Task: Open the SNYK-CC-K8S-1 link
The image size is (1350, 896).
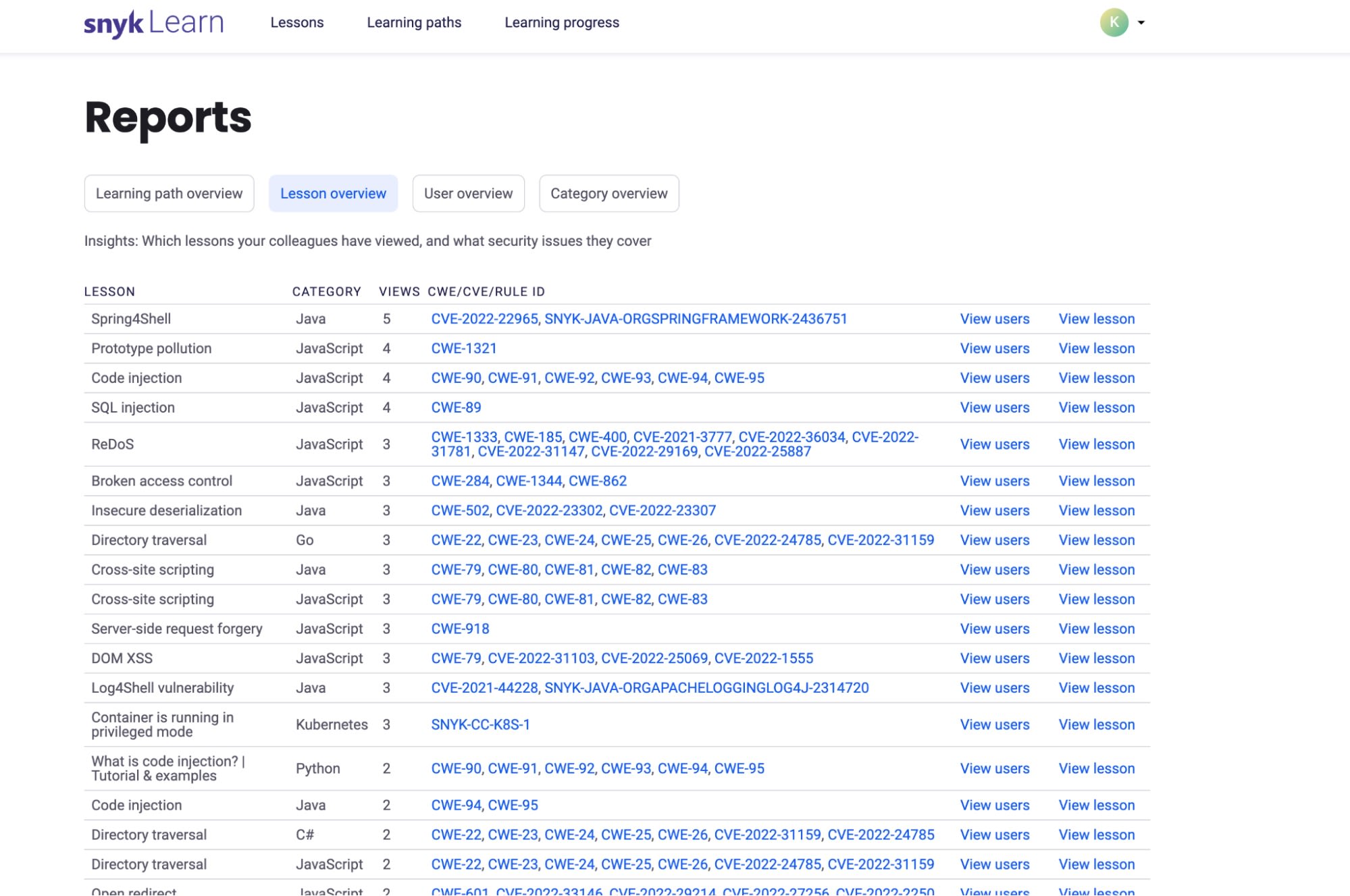Action: 481,724
